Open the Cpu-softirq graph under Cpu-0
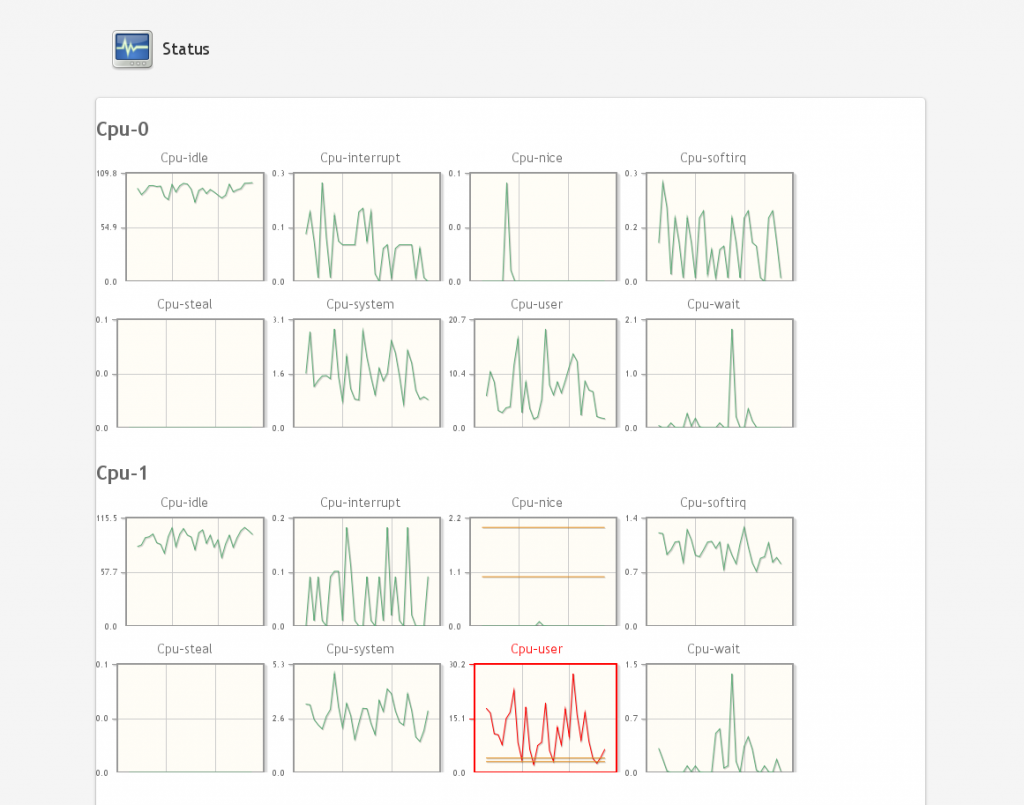The image size is (1024, 805). [720, 227]
